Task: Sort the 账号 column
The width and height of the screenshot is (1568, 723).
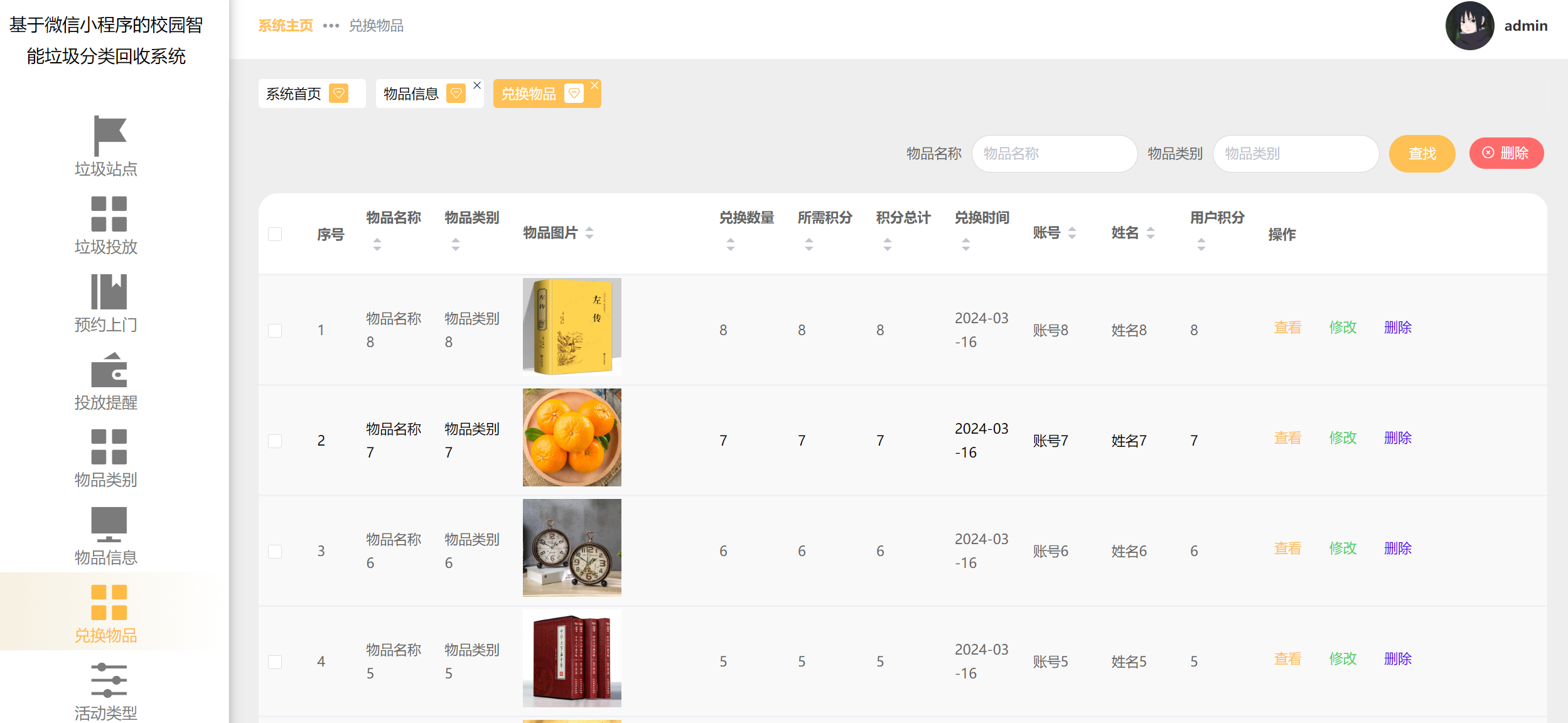Action: point(1072,233)
